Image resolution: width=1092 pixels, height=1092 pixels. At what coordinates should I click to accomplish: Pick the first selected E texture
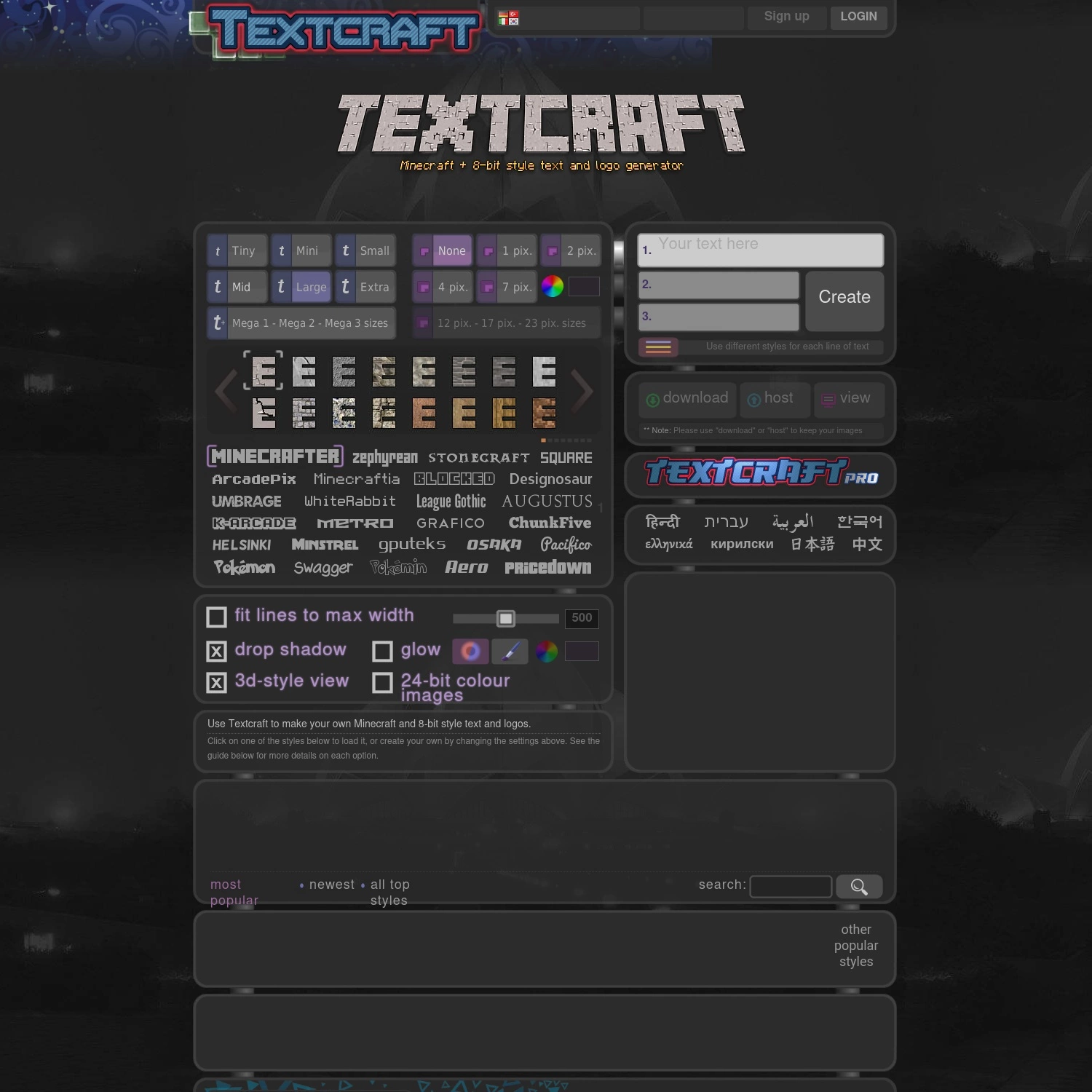pos(264,371)
